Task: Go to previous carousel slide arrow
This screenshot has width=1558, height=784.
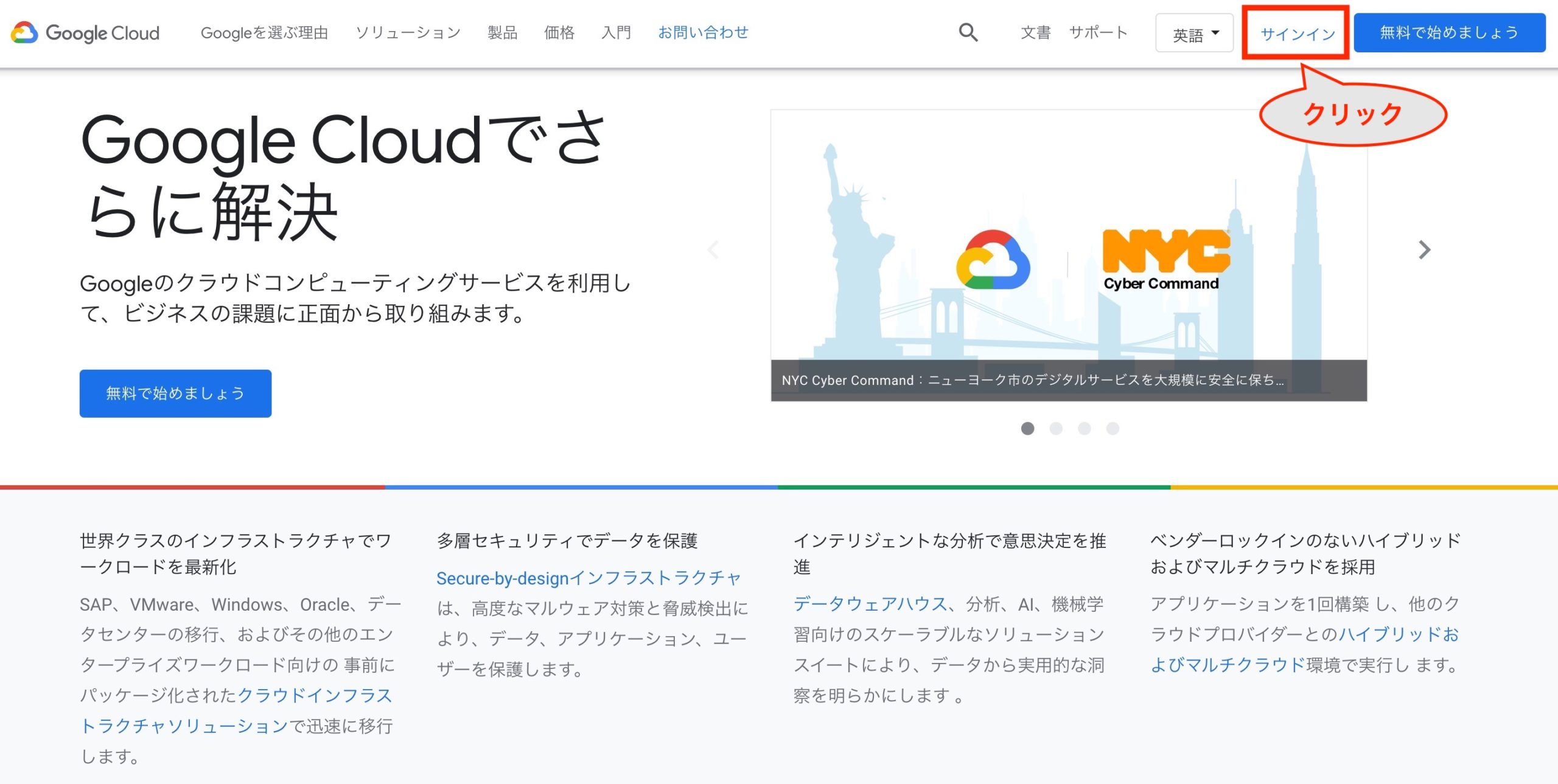Action: point(713,249)
